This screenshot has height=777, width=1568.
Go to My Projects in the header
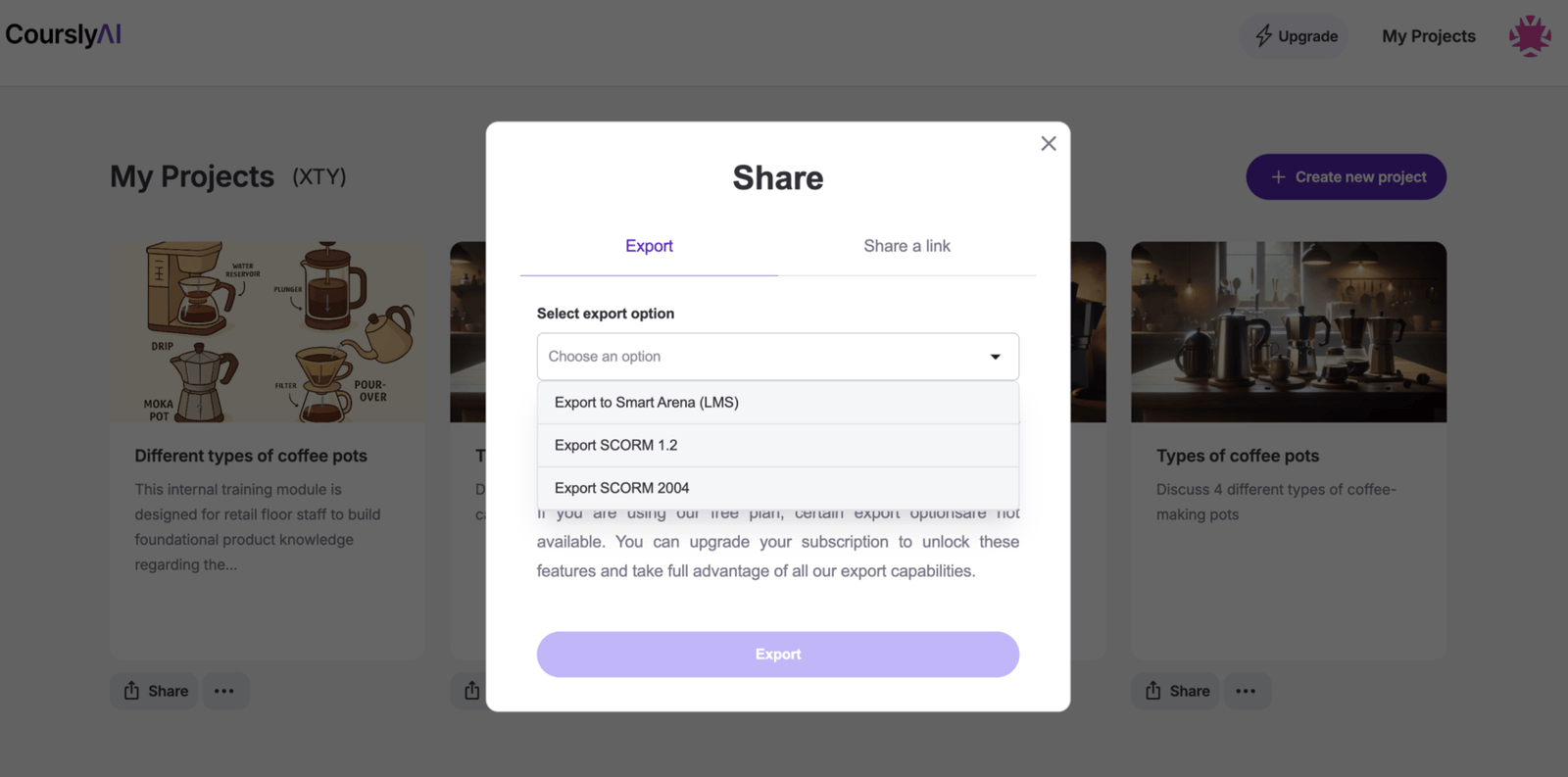pos(1428,35)
